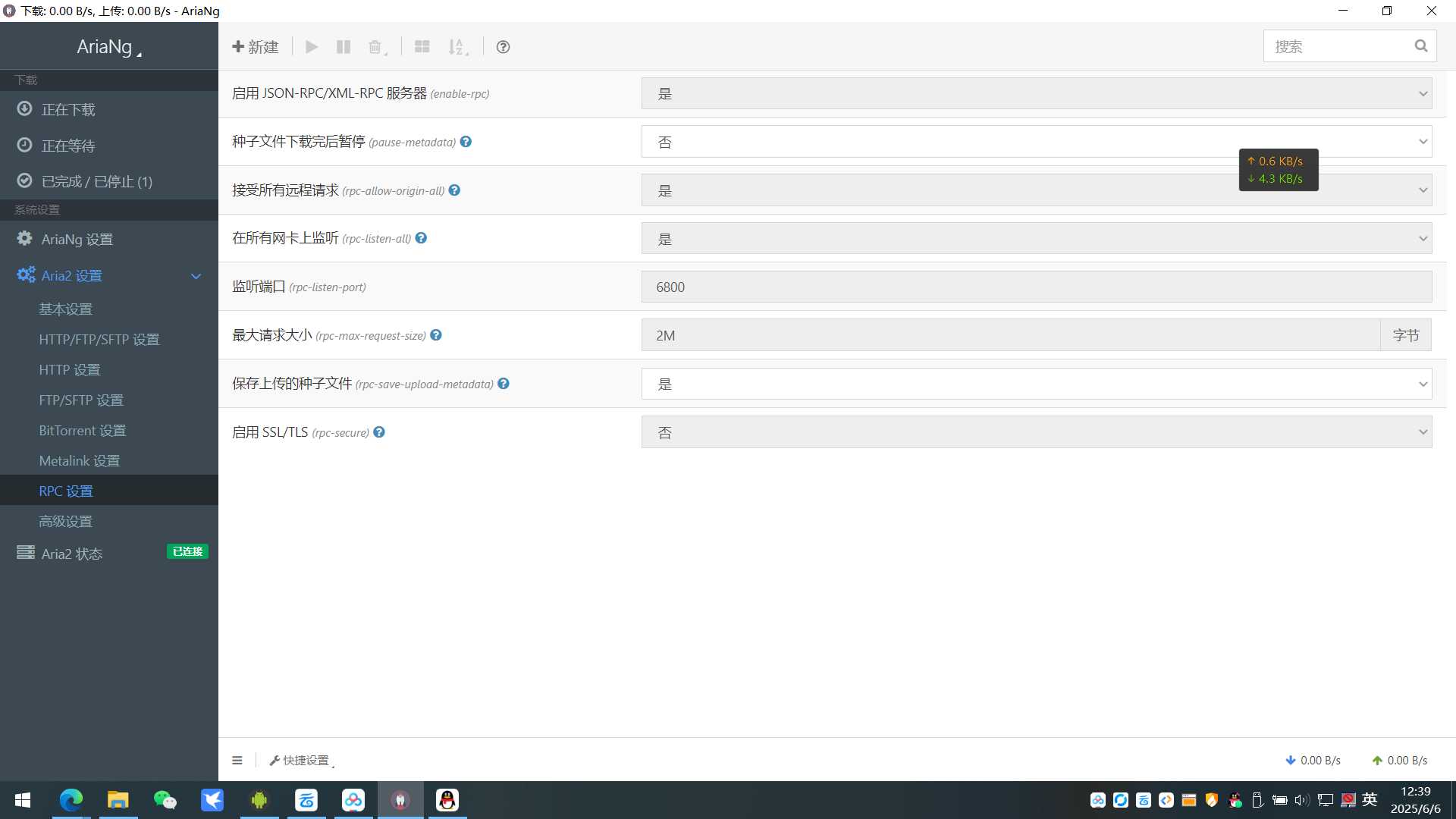Open File Explorer from taskbar
The height and width of the screenshot is (819, 1456).
(118, 800)
